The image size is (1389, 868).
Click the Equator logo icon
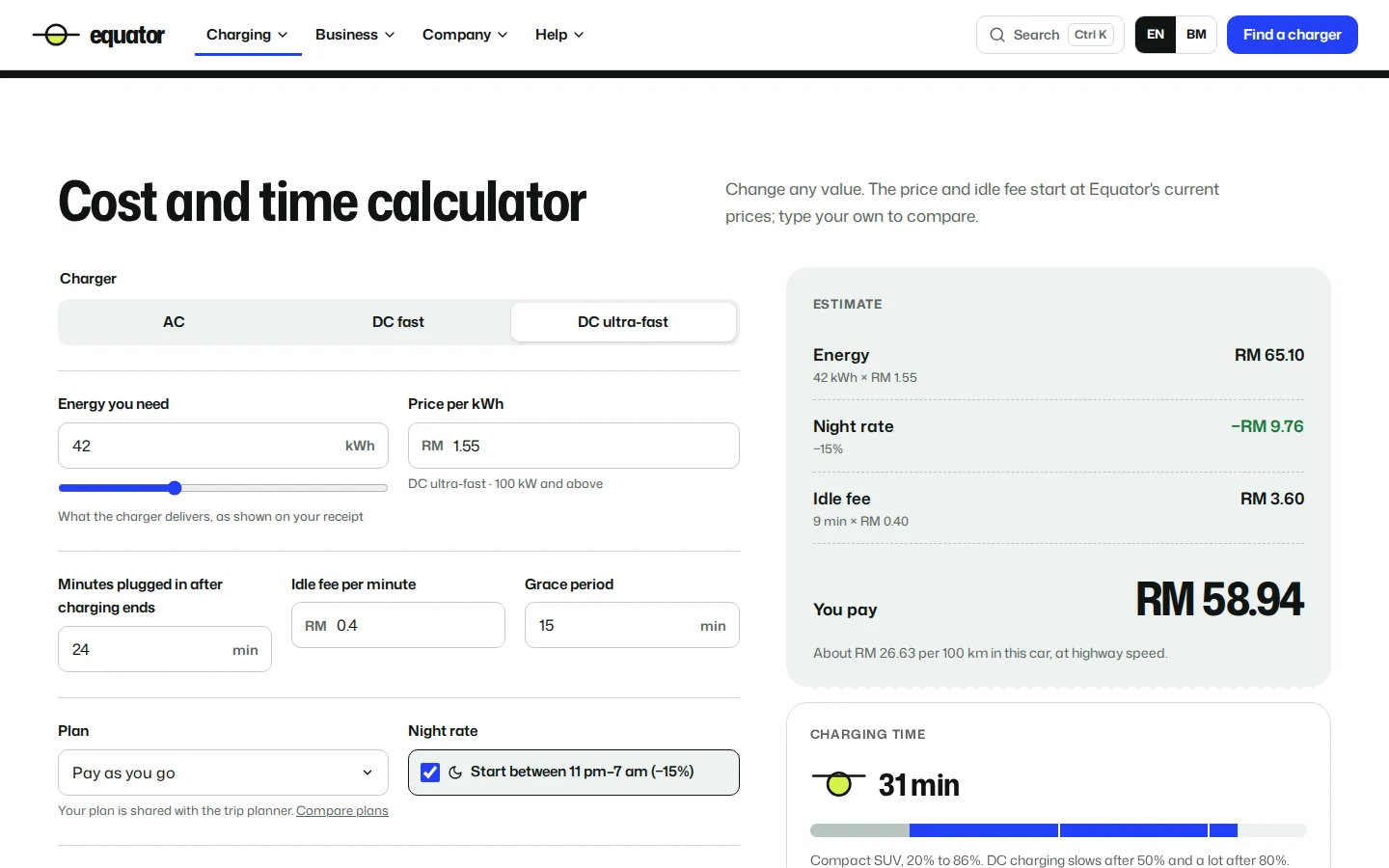[56, 35]
